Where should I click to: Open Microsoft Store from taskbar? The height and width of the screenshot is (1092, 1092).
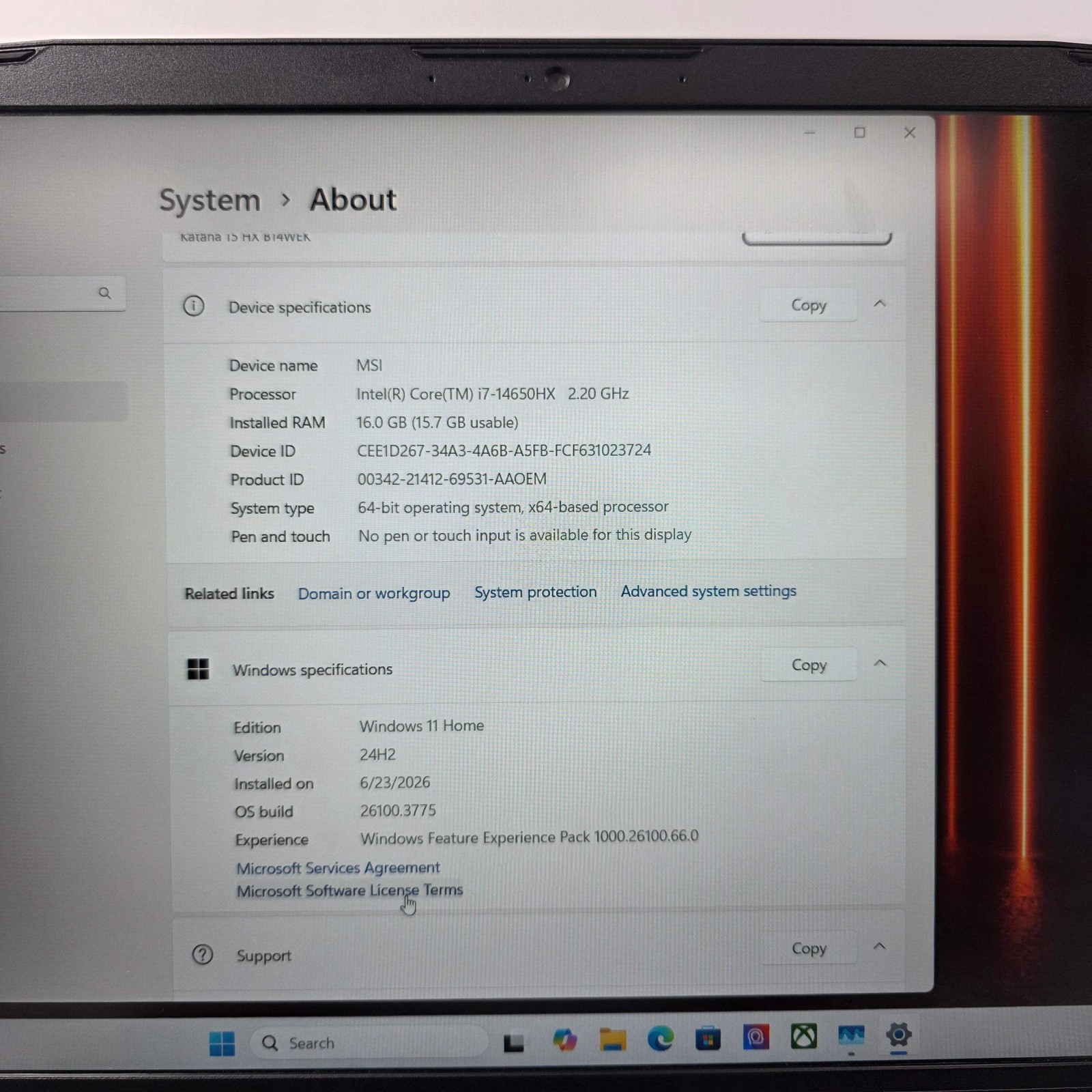pos(708,1038)
